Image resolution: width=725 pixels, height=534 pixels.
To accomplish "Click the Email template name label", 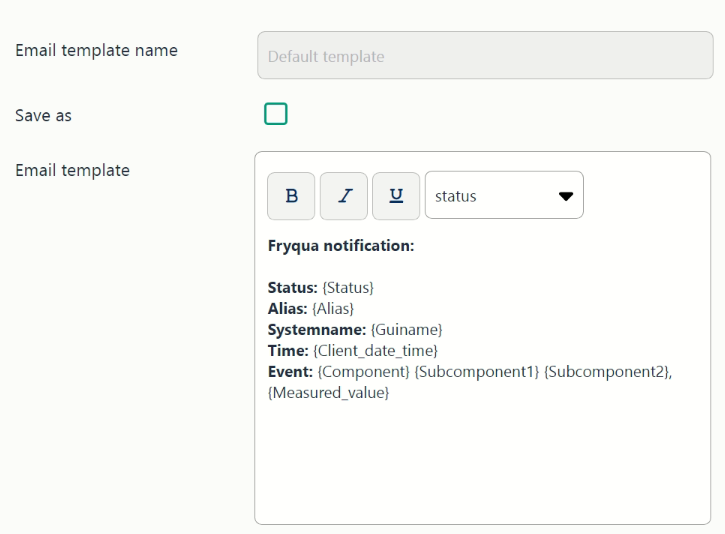I will 97,50.
